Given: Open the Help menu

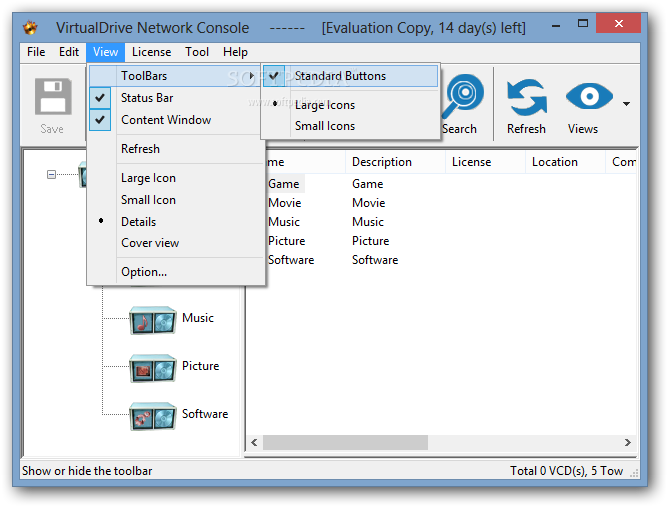Looking at the screenshot, I should tap(235, 52).
